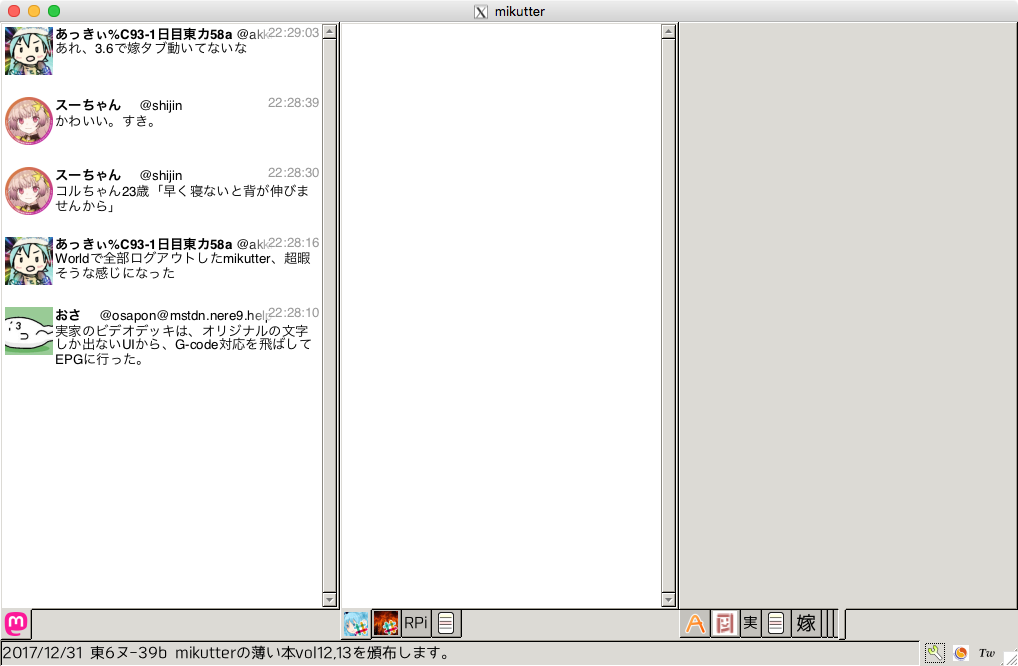
Task: Click おさ's seal avatar thumbnail
Action: point(29,331)
